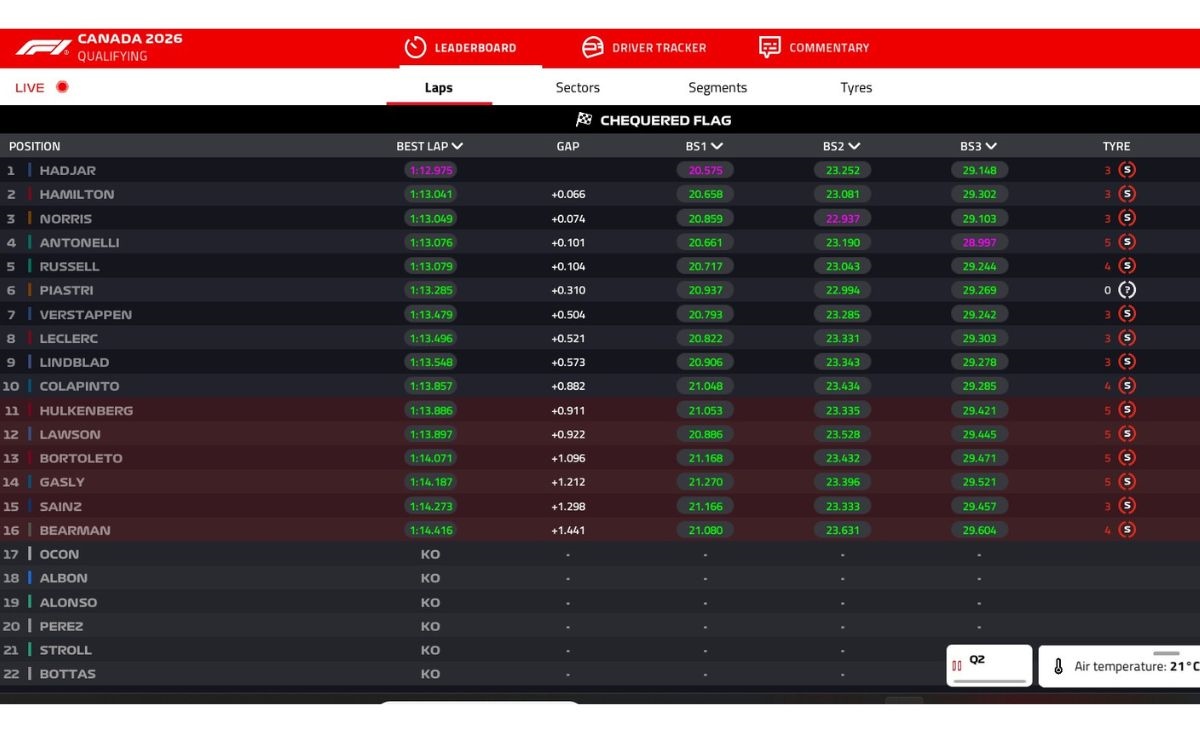Click the TYRE column header
Viewport: 1200px width, 729px height.
pos(1116,146)
